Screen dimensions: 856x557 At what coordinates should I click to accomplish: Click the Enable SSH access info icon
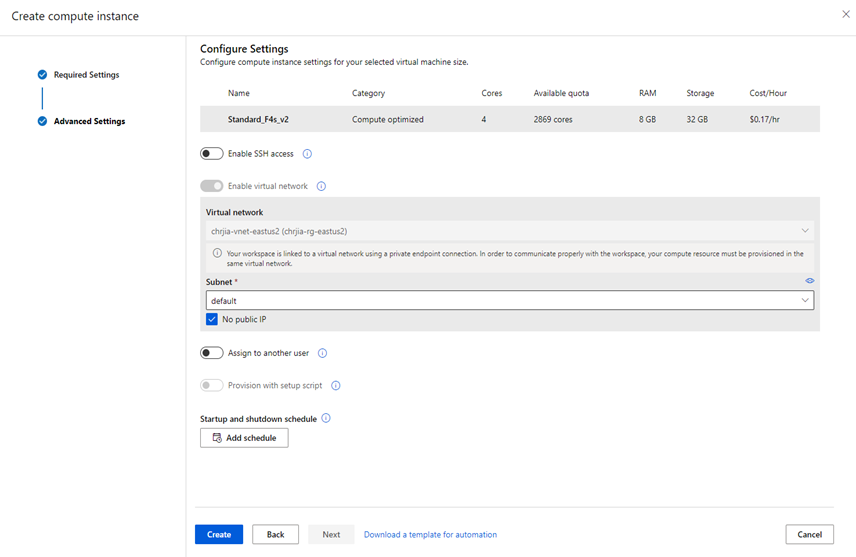(307, 154)
